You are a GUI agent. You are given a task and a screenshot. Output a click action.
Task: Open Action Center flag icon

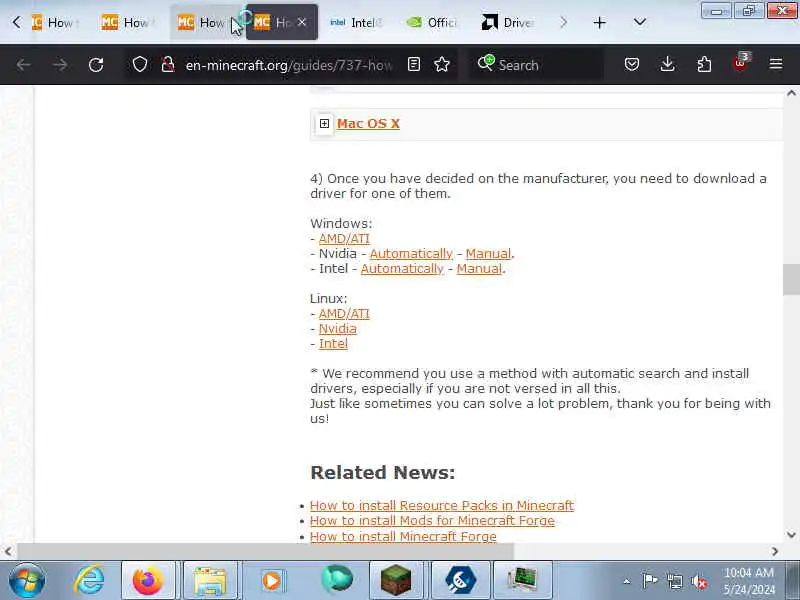pyautogui.click(x=650, y=581)
